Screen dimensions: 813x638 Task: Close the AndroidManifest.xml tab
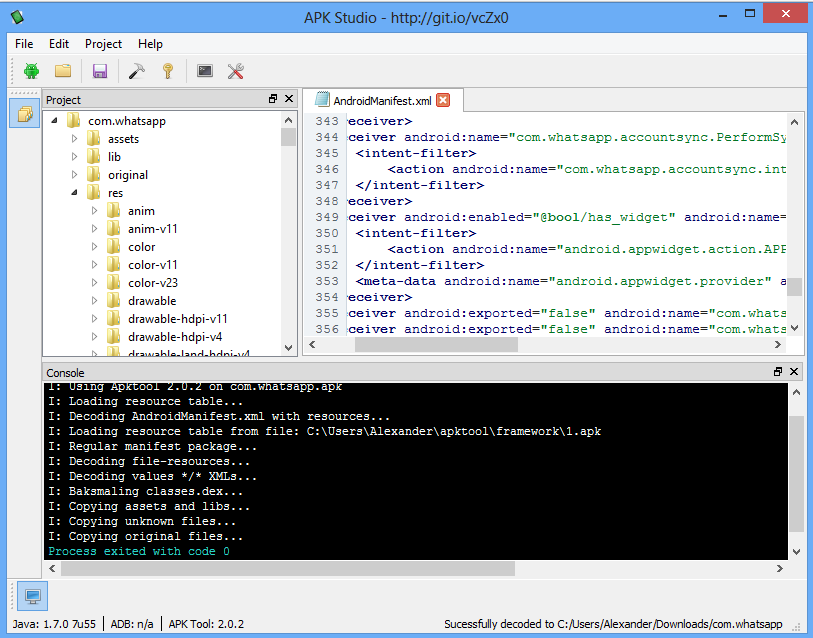tap(443, 100)
